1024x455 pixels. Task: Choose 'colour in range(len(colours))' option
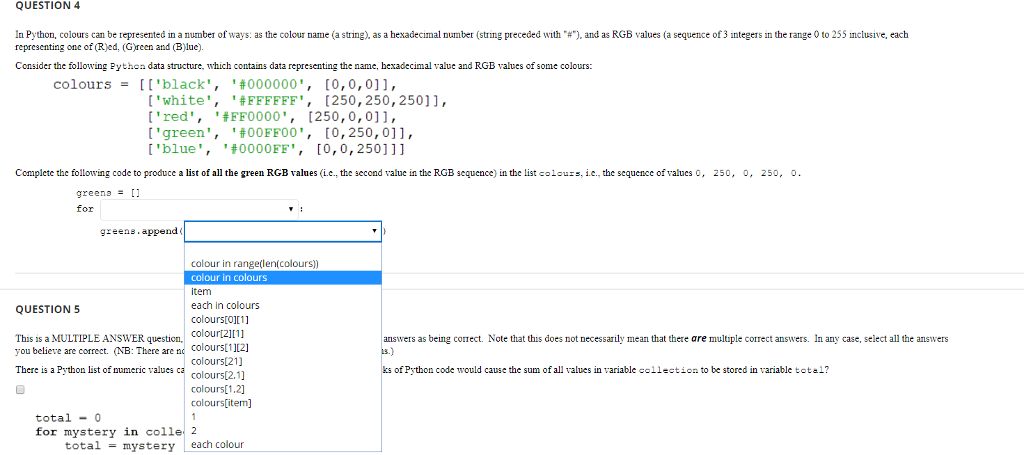283,264
